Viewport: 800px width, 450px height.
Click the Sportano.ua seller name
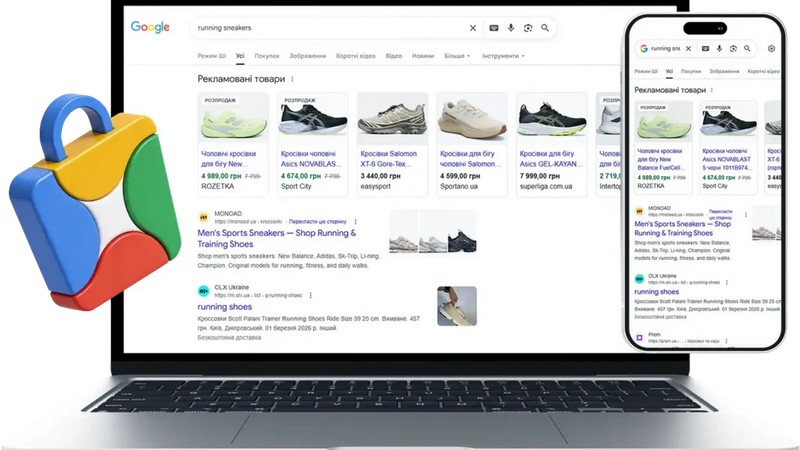(x=459, y=186)
